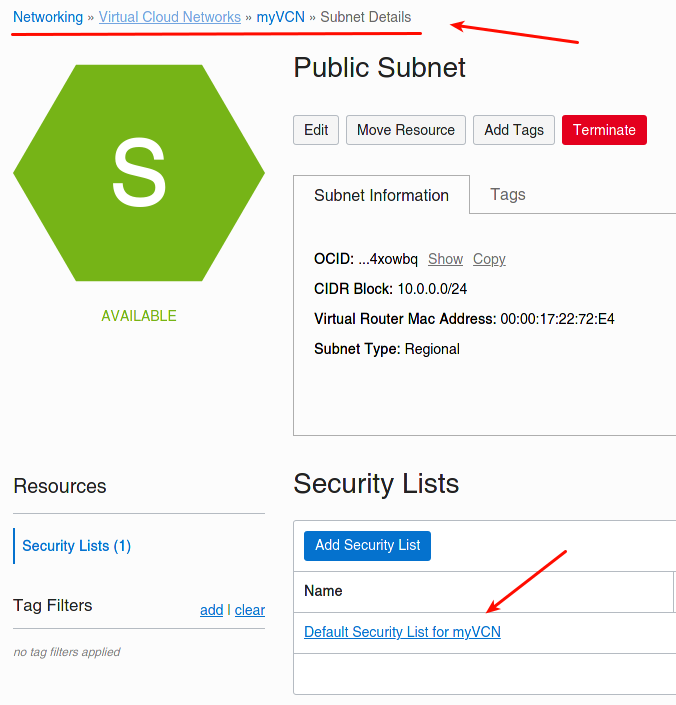Click the Add Security List button

pos(367,546)
